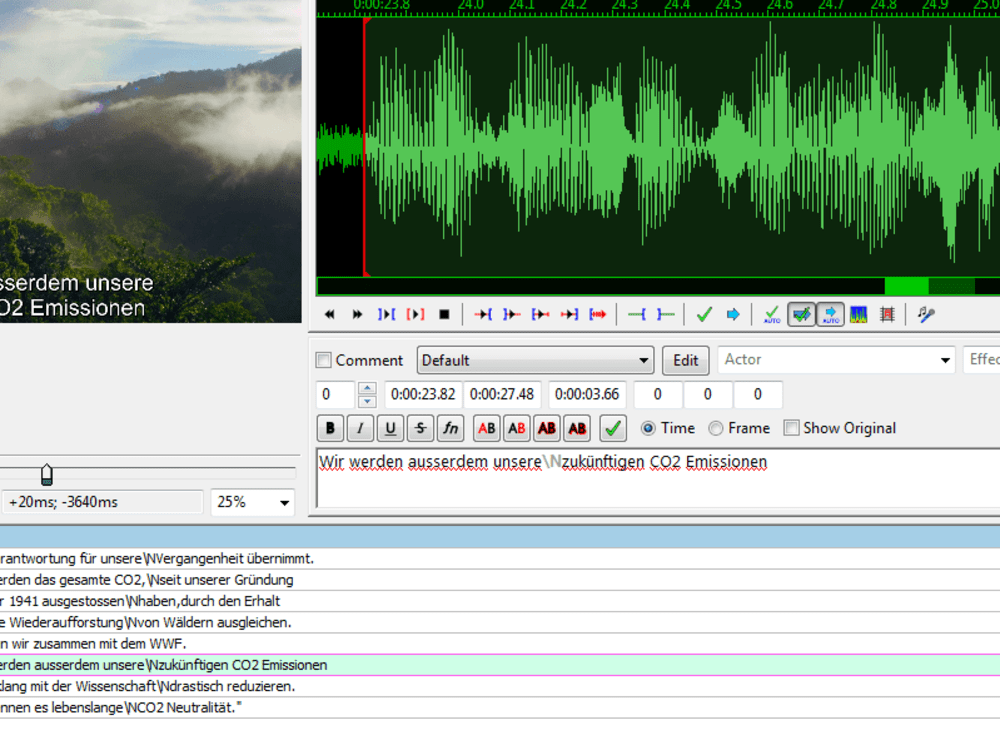The width and height of the screenshot is (1000, 750).
Task: Toggle the red film-strip audio option
Action: pos(887,314)
